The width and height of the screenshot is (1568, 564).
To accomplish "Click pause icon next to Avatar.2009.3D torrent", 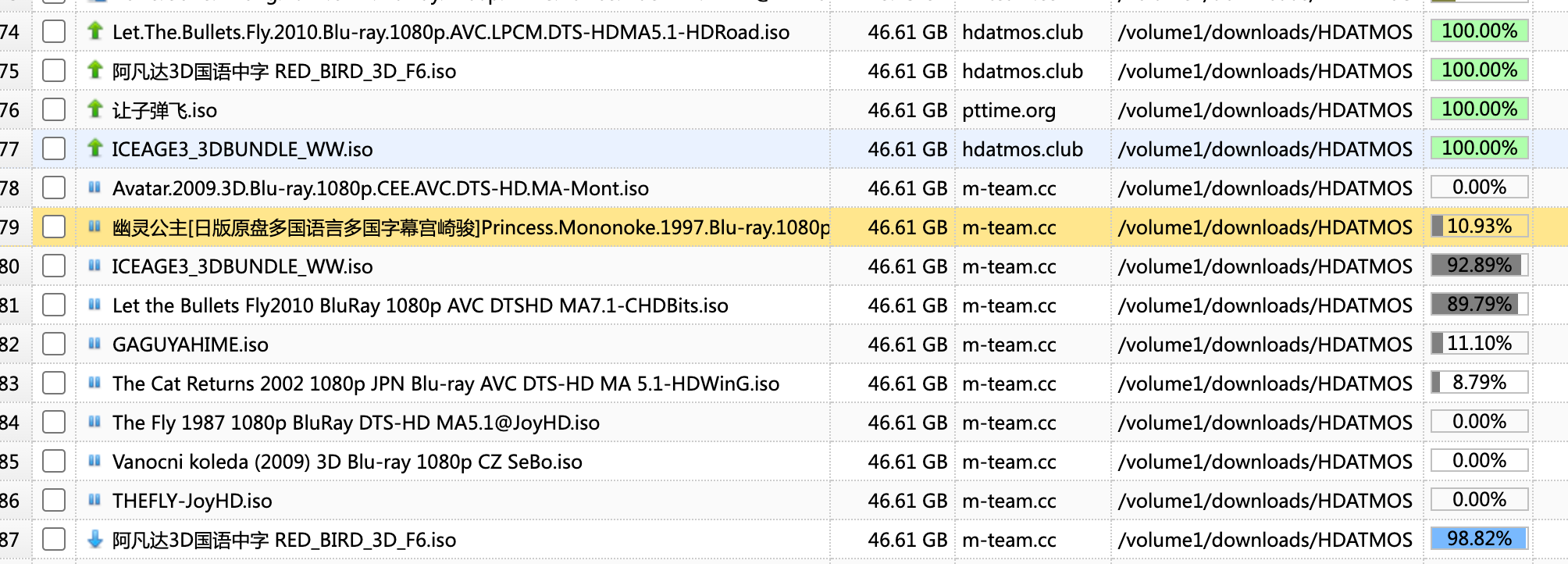I will (x=95, y=187).
